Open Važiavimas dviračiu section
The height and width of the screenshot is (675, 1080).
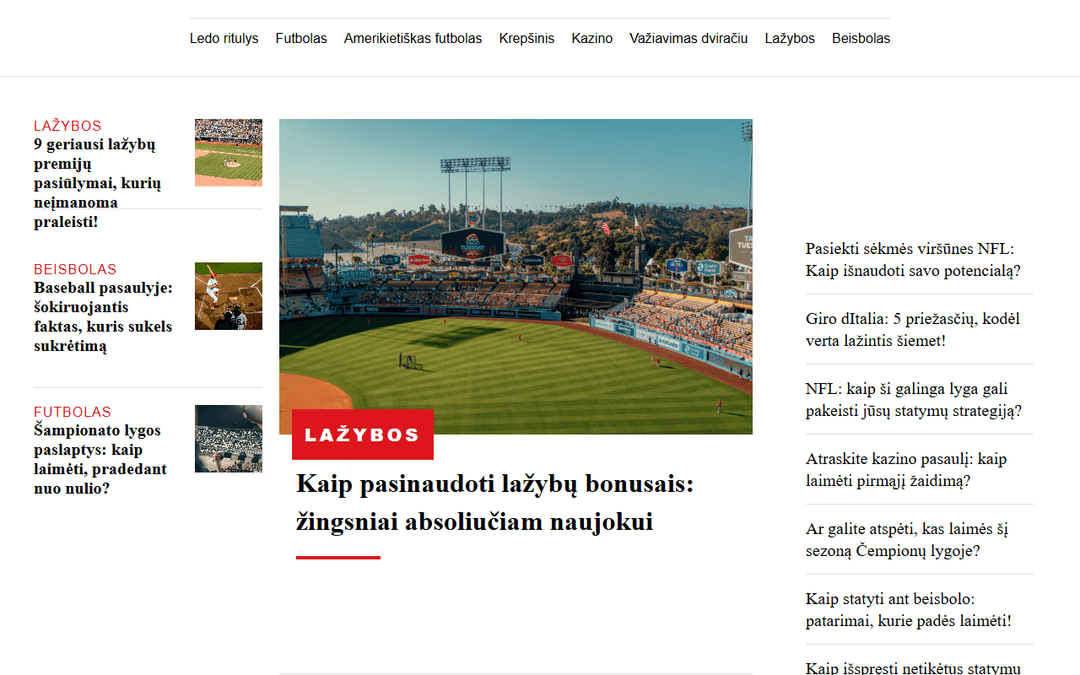coord(688,39)
